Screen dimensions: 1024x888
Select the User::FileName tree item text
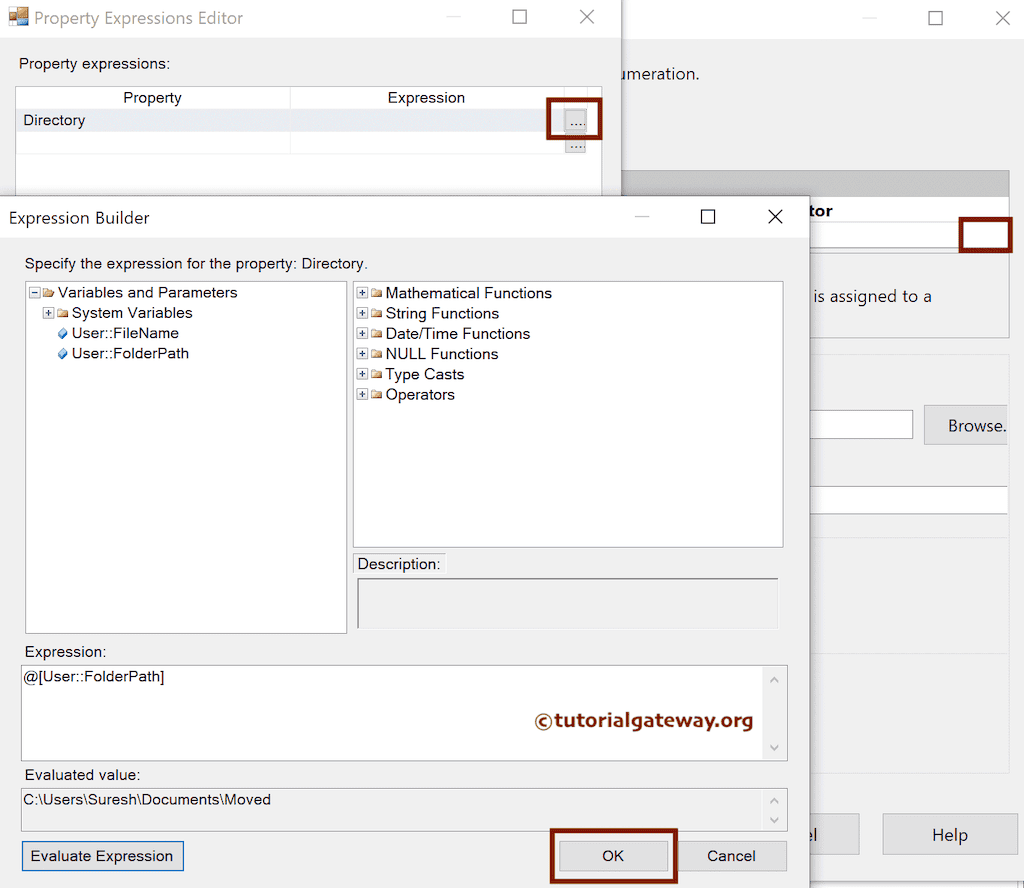pyautogui.click(x=125, y=334)
